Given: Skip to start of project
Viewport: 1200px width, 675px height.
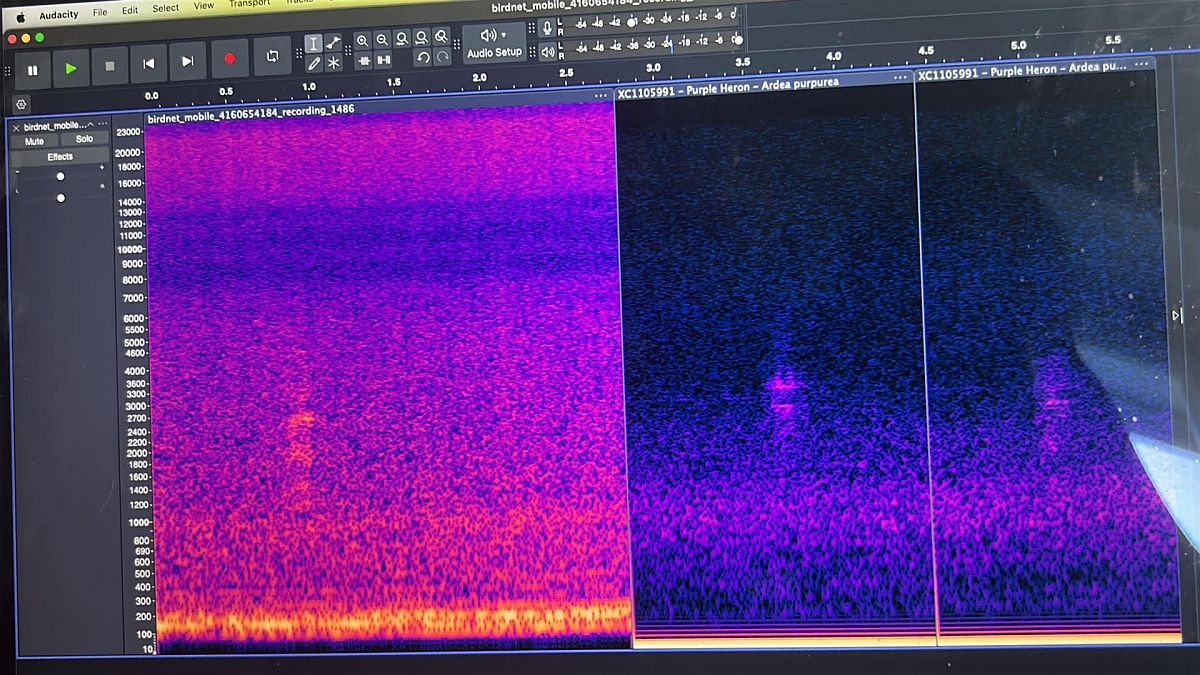Looking at the screenshot, I should (149, 64).
